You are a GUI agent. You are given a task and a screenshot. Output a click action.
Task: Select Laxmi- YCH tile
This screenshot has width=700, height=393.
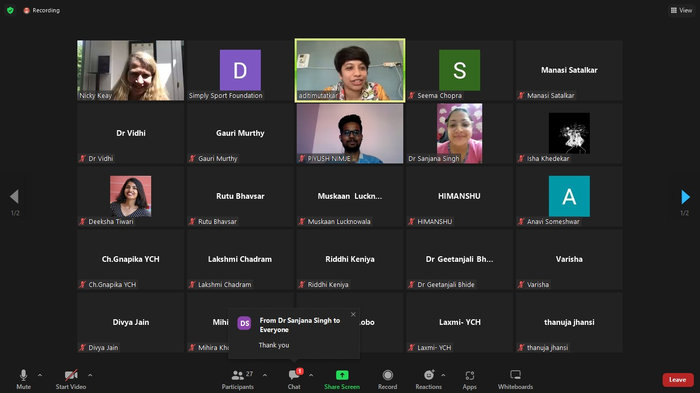click(x=459, y=322)
